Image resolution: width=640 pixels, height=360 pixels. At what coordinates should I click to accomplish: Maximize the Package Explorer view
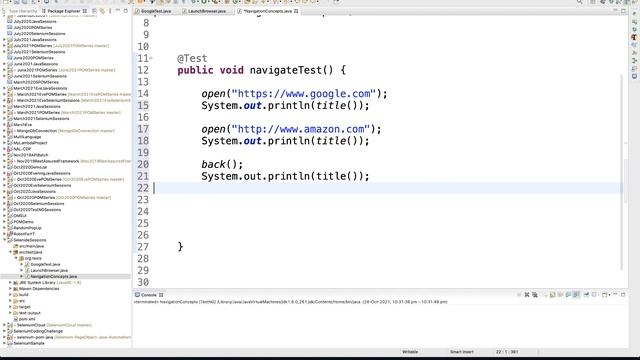[x=126, y=11]
